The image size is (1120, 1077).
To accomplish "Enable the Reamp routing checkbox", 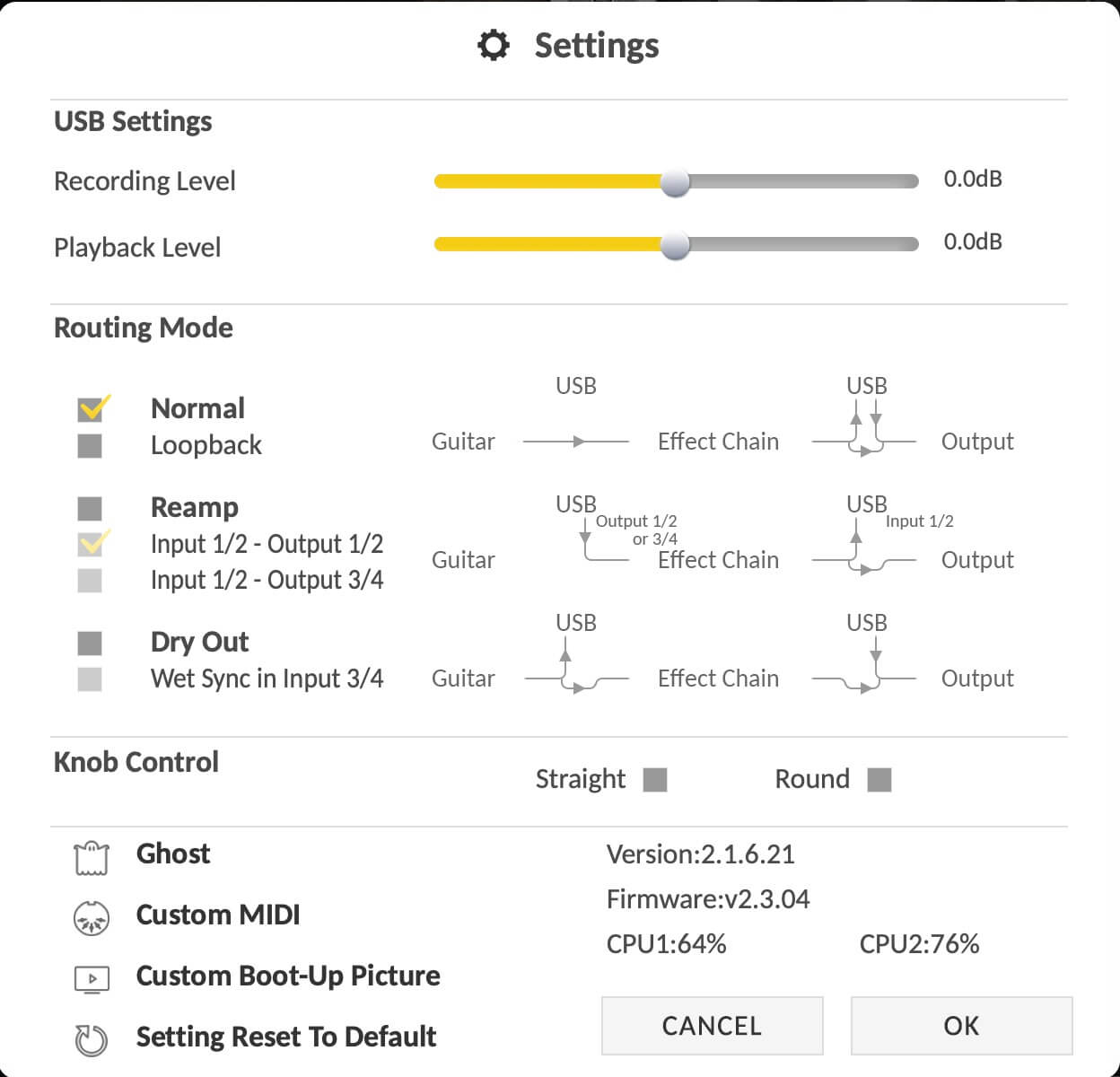I will [90, 509].
